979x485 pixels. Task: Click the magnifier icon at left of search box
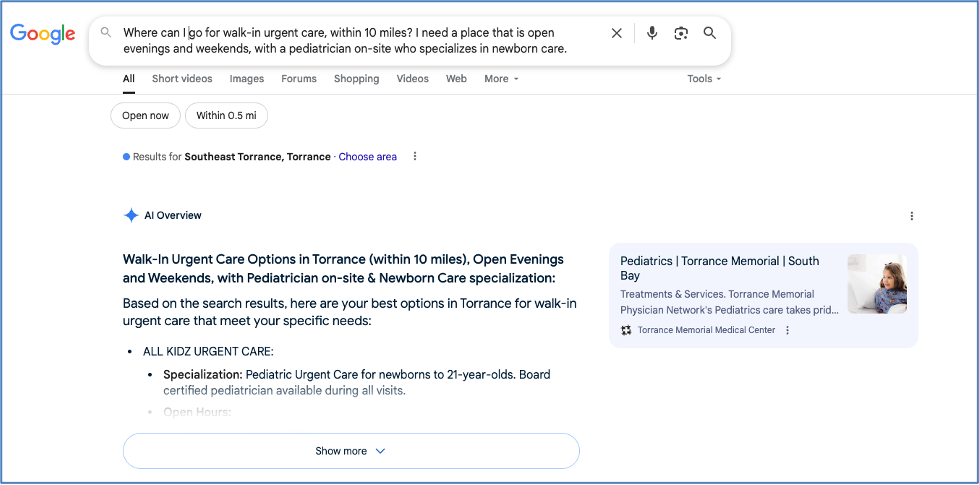pos(106,32)
